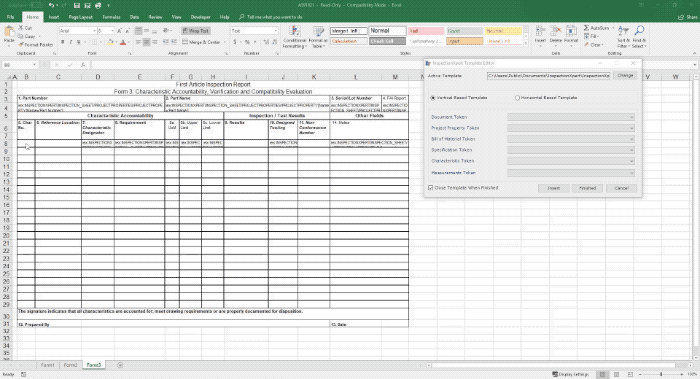The height and width of the screenshot is (379, 700).
Task: Decrease font size with the small A icon
Action: [127, 31]
